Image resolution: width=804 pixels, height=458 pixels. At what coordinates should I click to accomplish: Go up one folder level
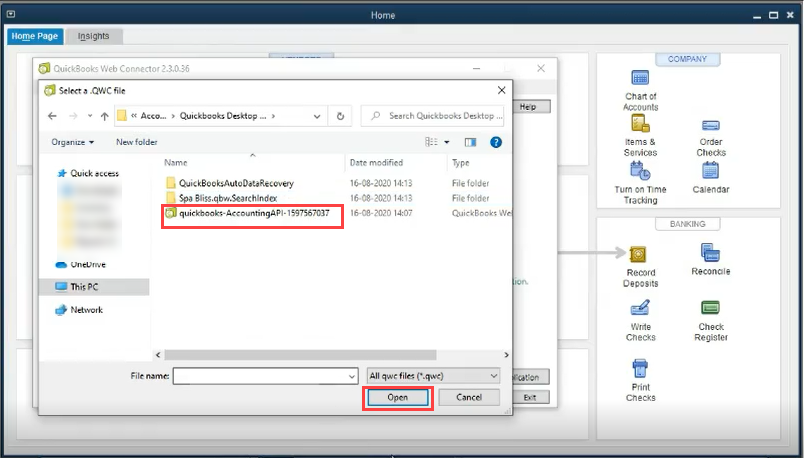coord(105,116)
